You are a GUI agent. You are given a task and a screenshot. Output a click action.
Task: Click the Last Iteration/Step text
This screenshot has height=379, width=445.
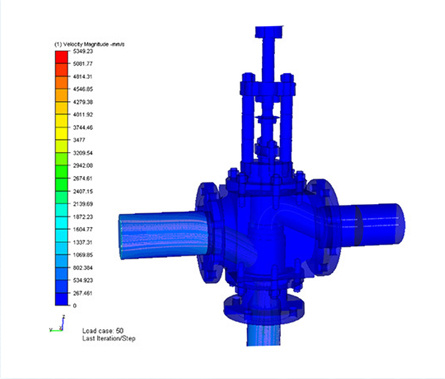click(x=109, y=338)
